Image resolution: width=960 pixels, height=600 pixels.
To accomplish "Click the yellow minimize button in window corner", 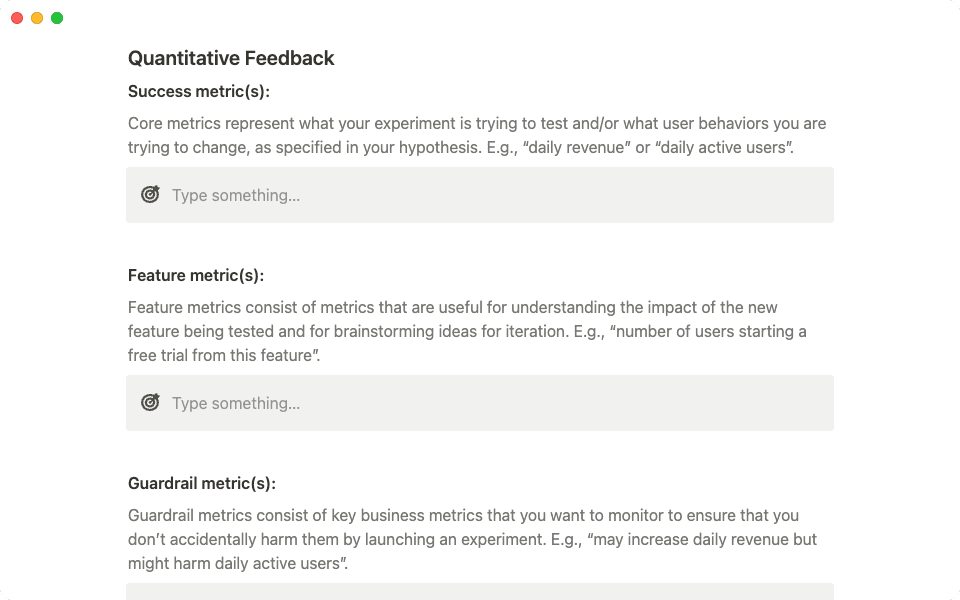I will point(36,17).
